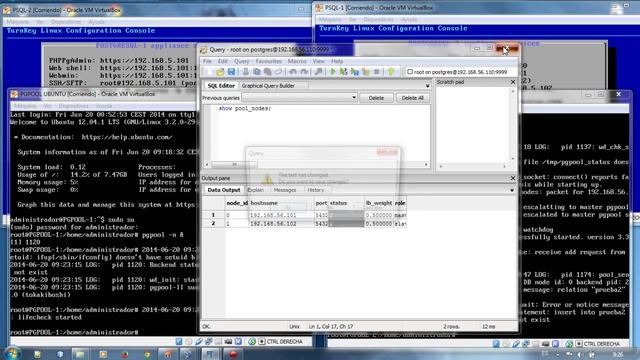The width and height of the screenshot is (640, 360).
Task: Click the Copy icon in query toolbar
Action: (256, 72)
